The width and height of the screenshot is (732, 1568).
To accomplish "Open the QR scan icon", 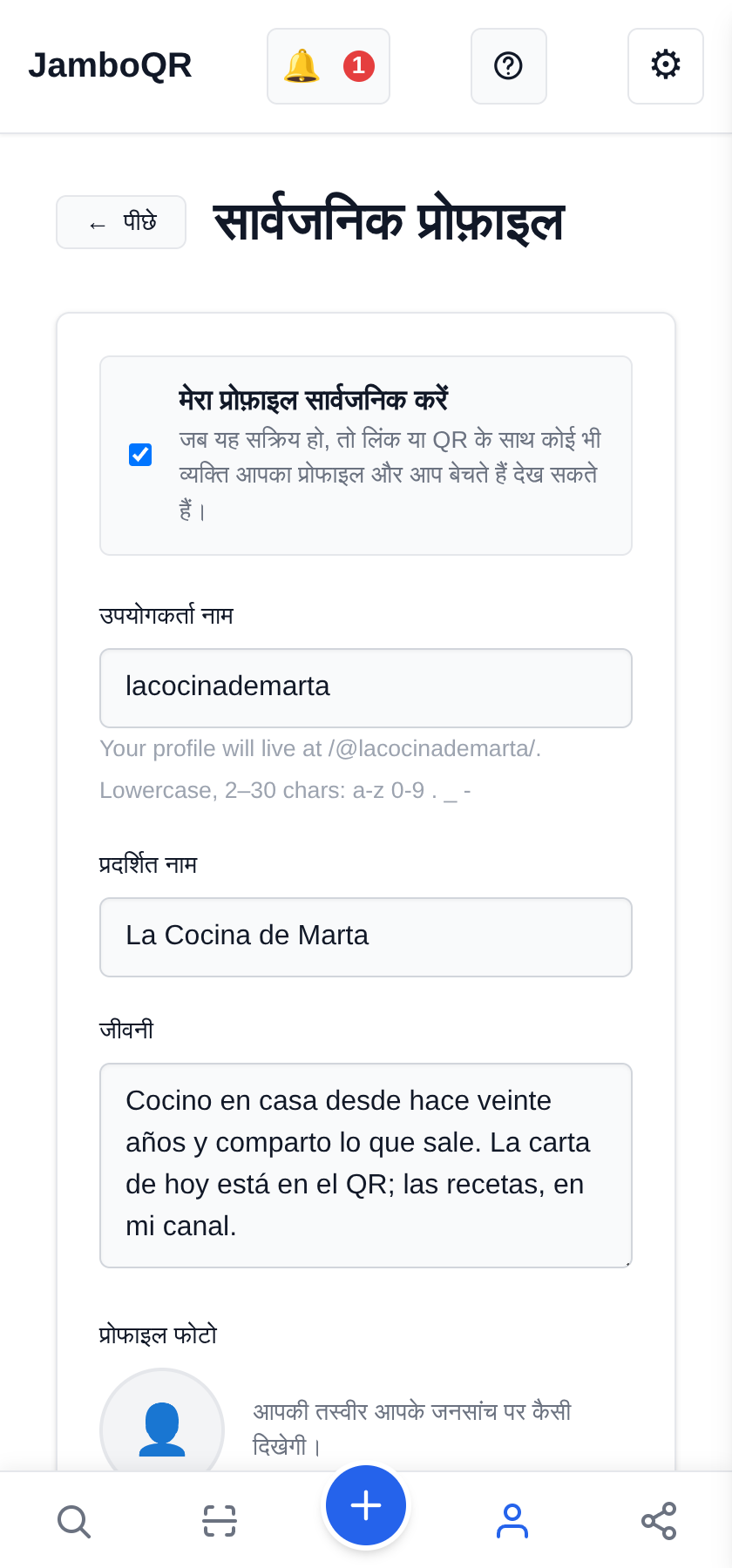I will point(220,1521).
